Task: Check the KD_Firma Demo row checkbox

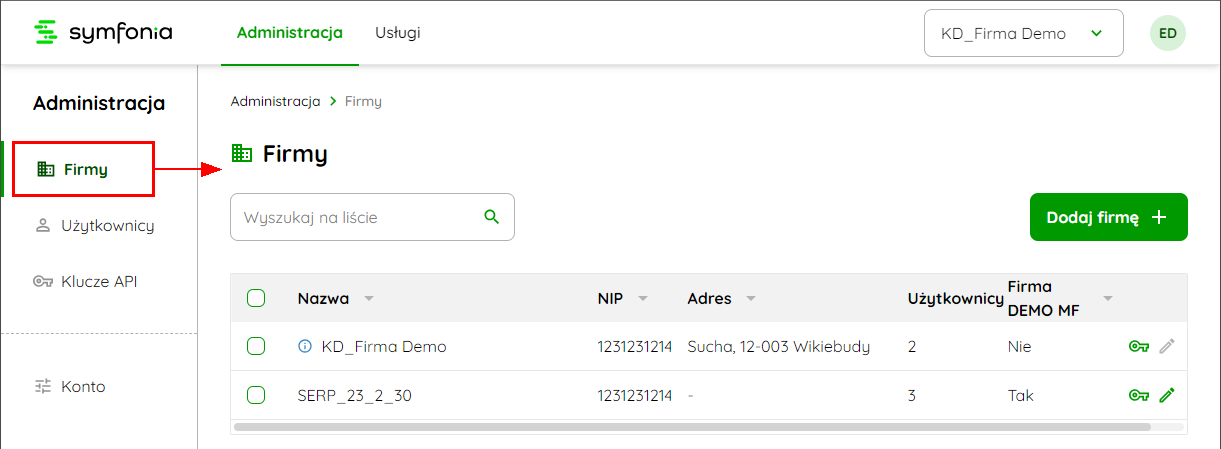Action: 256,346
